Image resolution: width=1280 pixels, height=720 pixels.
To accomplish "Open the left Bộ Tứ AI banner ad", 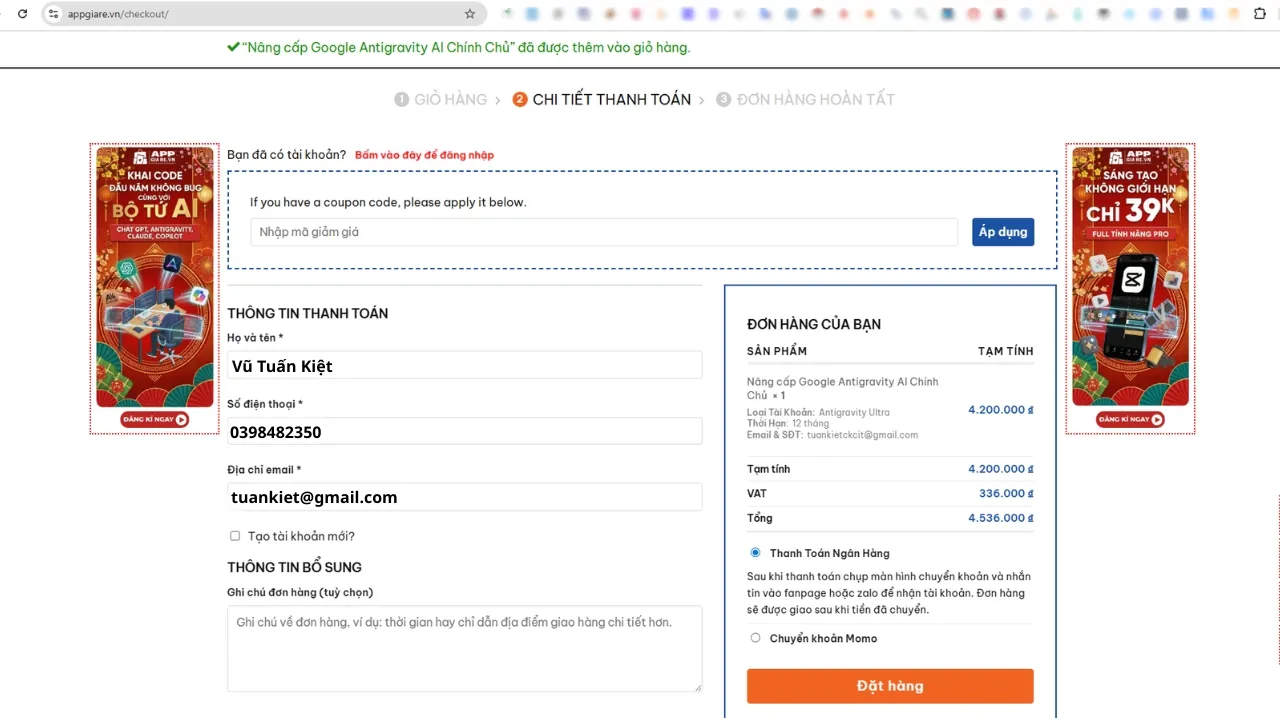I will click(155, 270).
